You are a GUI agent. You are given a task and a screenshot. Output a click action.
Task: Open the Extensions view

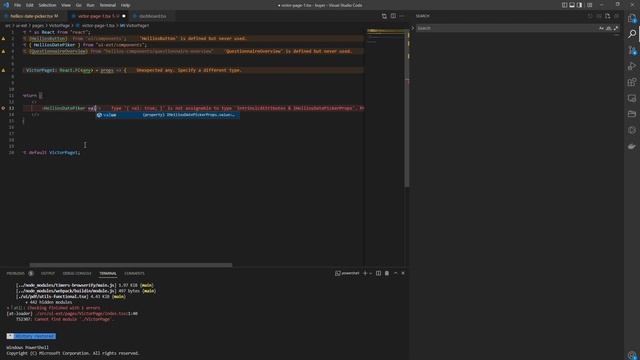632,82
